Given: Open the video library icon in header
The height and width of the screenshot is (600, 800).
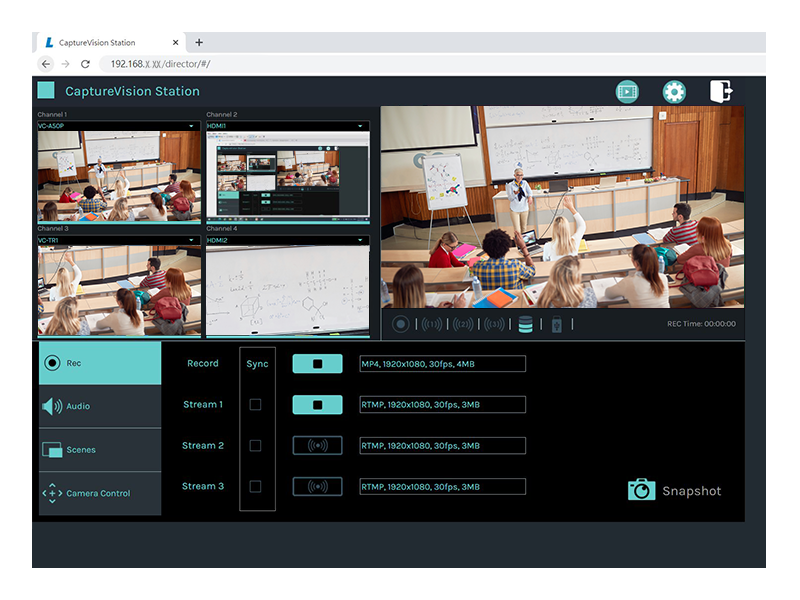Looking at the screenshot, I should click(627, 92).
